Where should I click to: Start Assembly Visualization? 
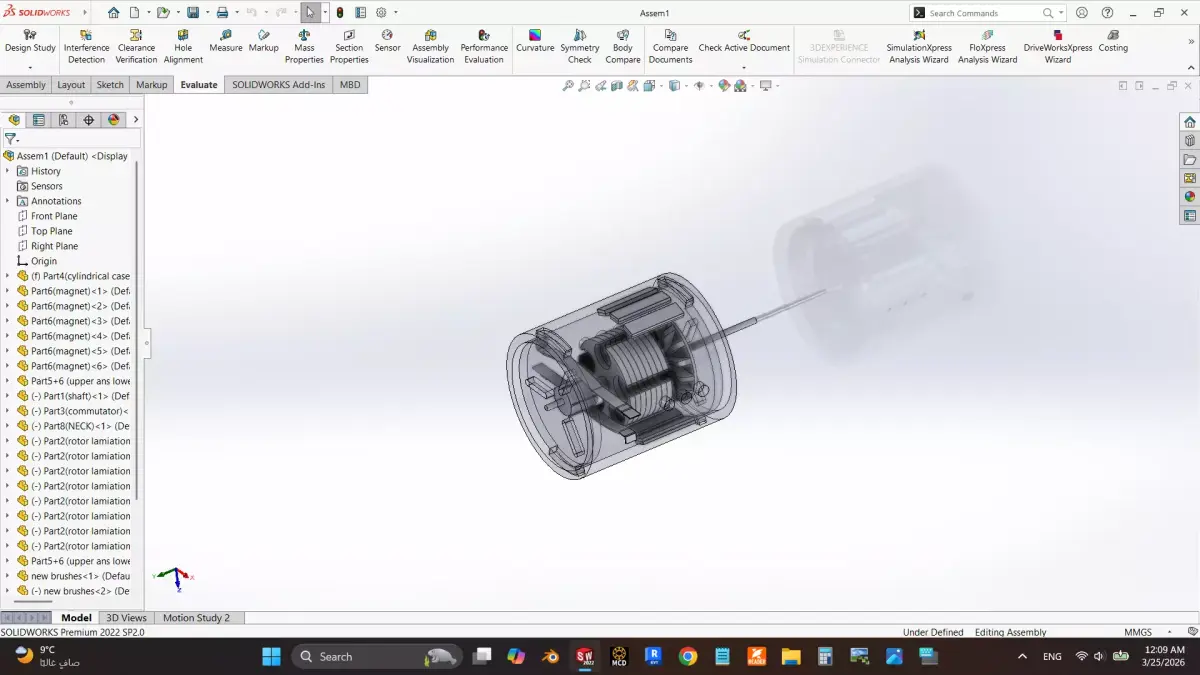pos(431,47)
